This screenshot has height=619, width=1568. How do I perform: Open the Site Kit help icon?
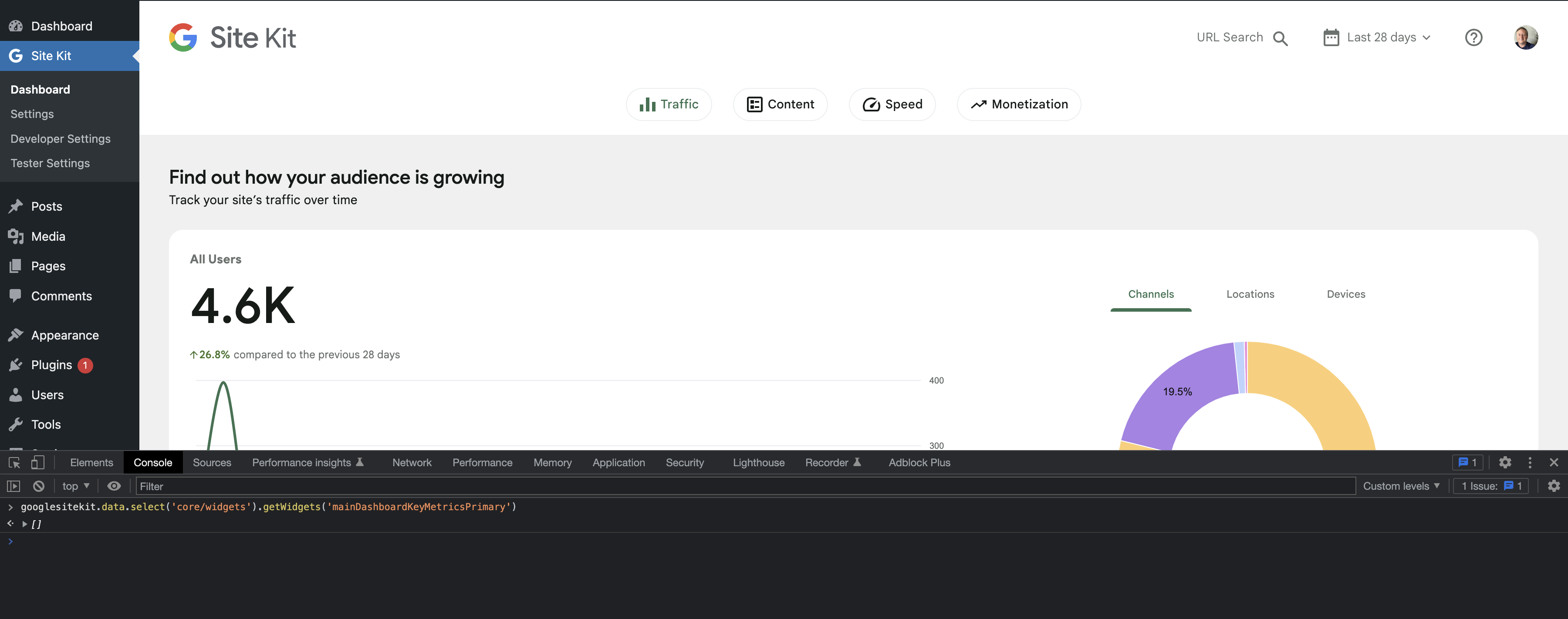1473,37
